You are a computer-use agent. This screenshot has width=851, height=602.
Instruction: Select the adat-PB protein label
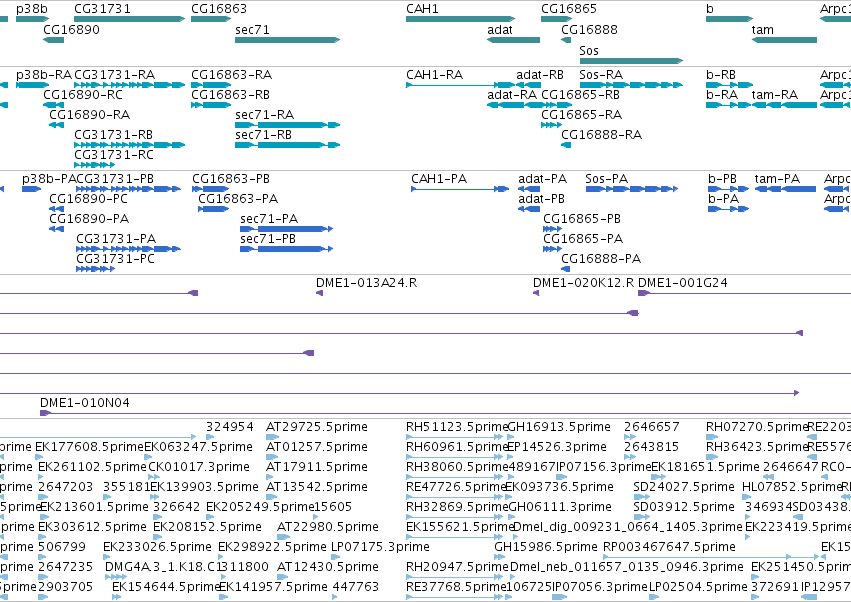pos(541,199)
